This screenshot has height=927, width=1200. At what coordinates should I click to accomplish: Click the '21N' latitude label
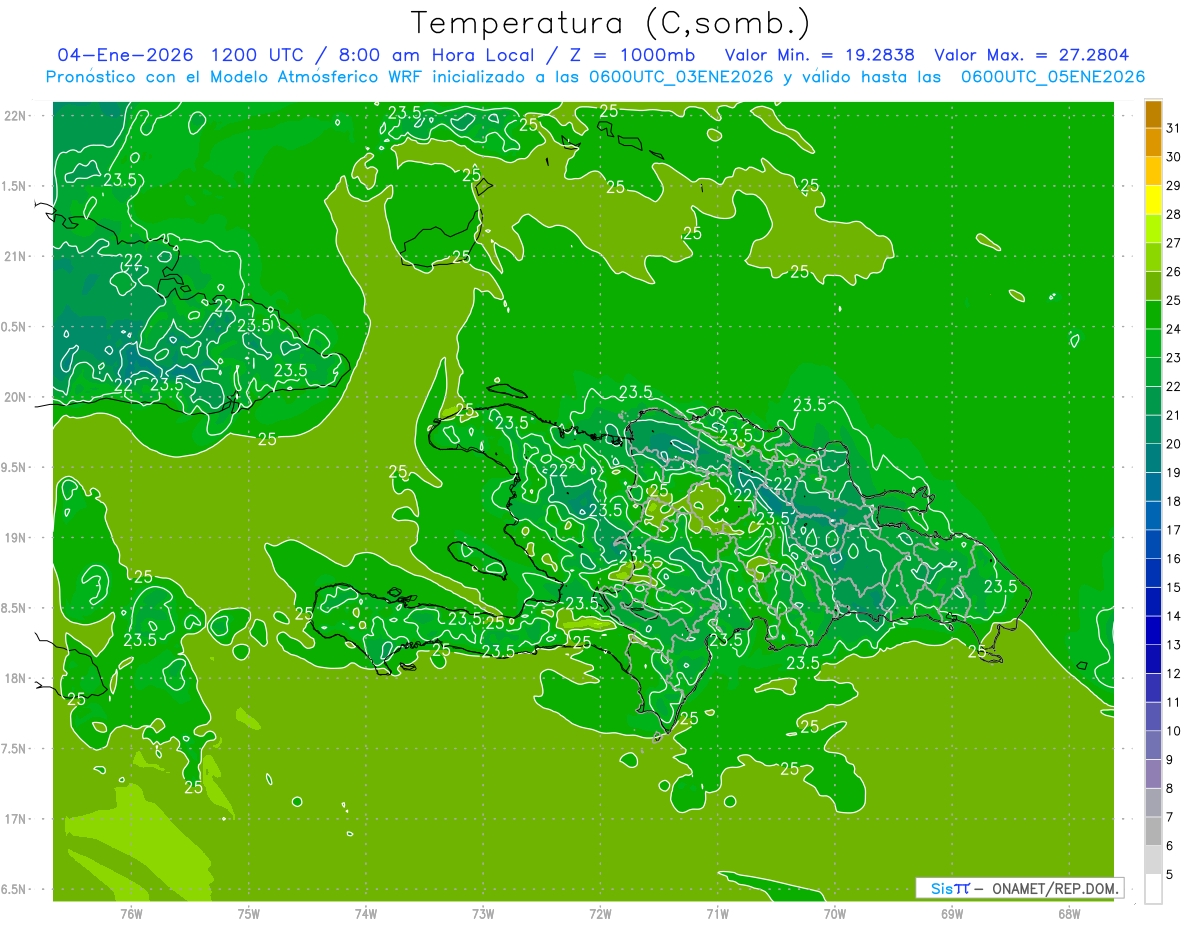click(x=17, y=256)
